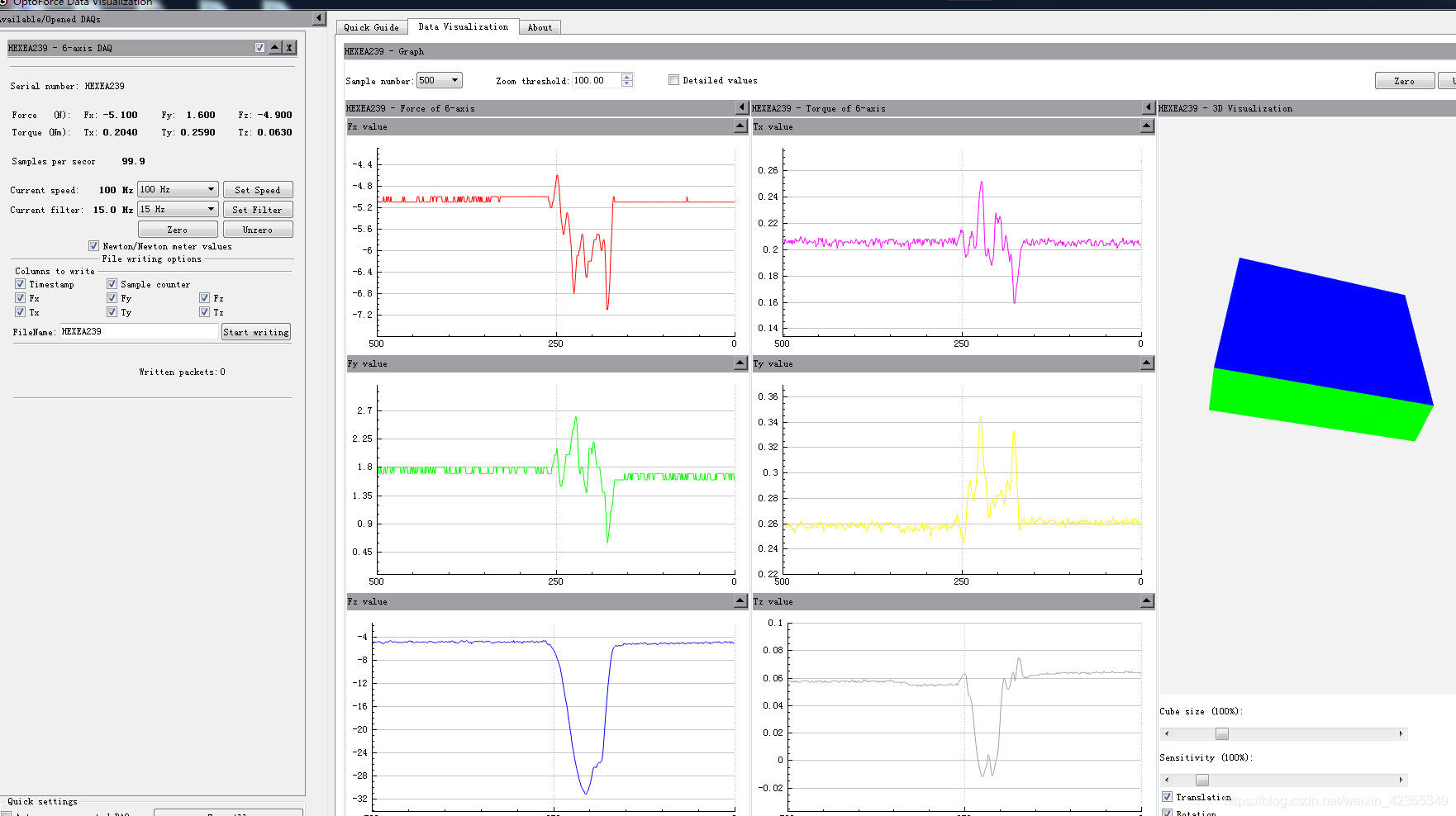Screen dimensions: 1456x816
Task: Collapse the Ty value graph
Action: pos(1147,363)
